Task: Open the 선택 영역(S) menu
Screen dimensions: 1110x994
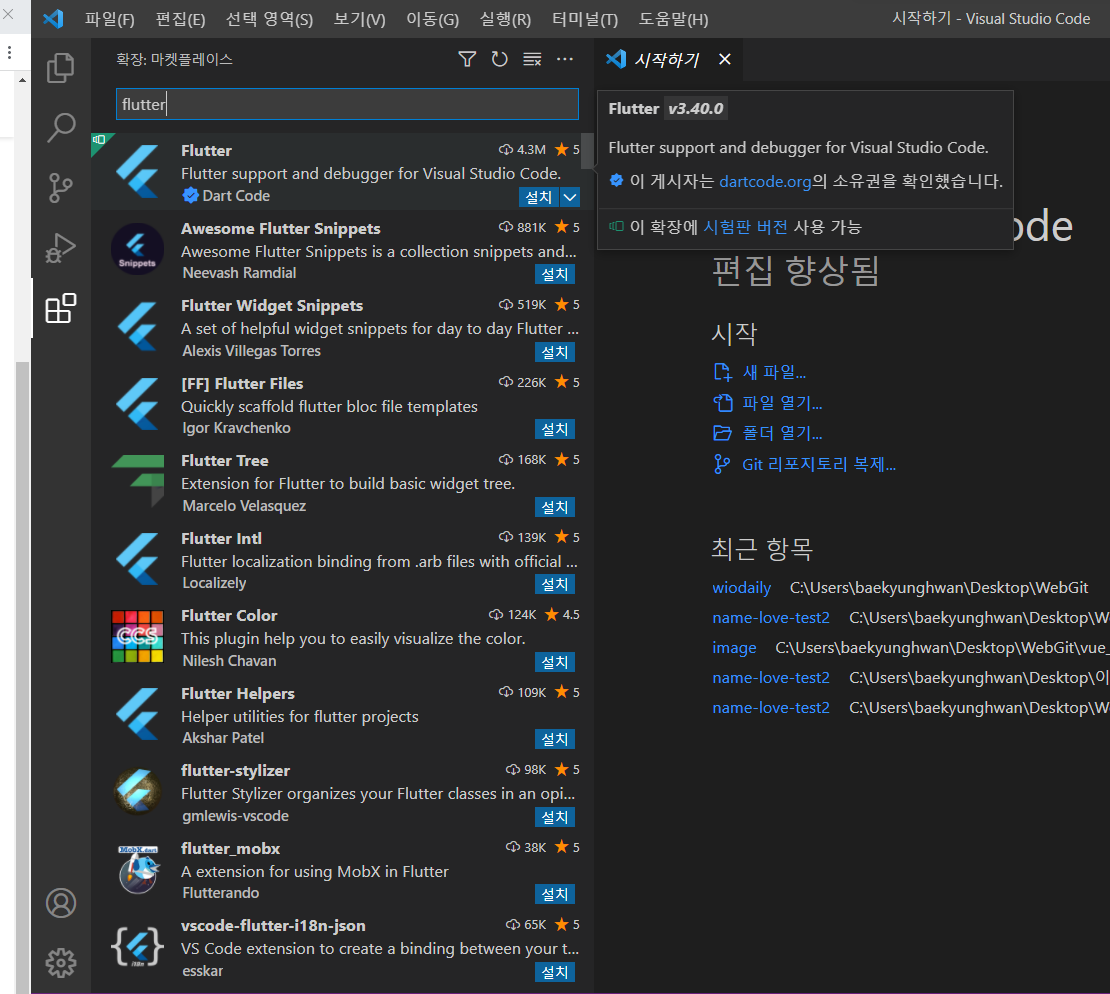Action: [270, 19]
